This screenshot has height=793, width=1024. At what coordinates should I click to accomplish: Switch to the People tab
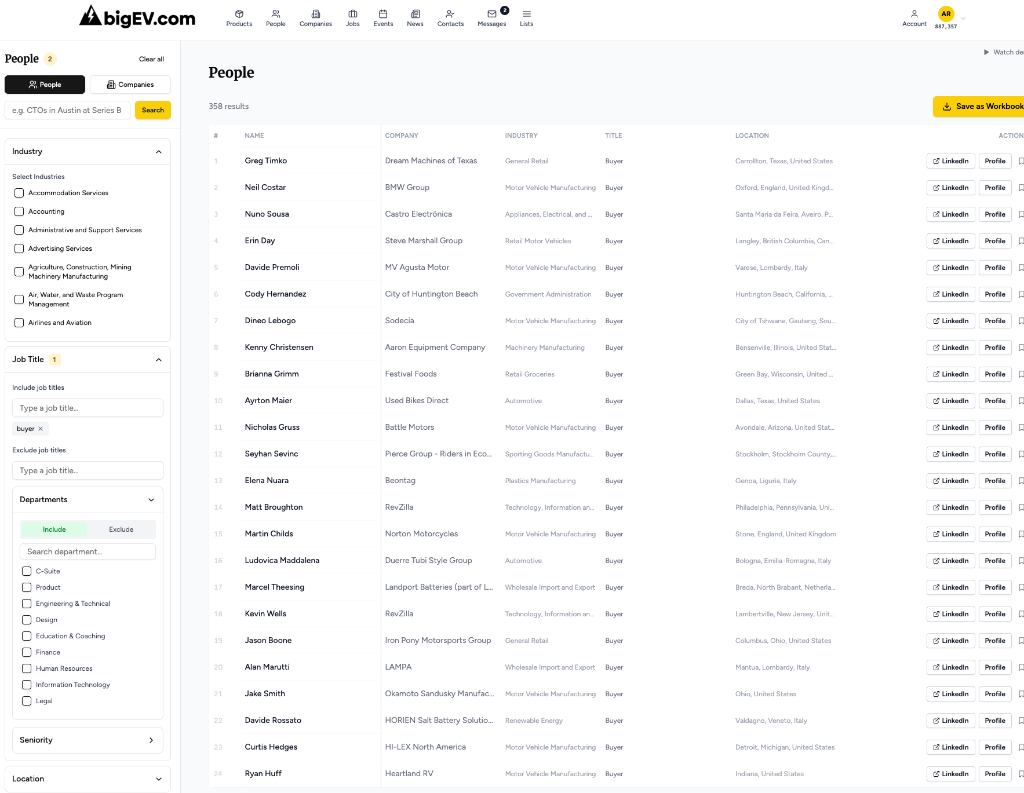coord(45,84)
